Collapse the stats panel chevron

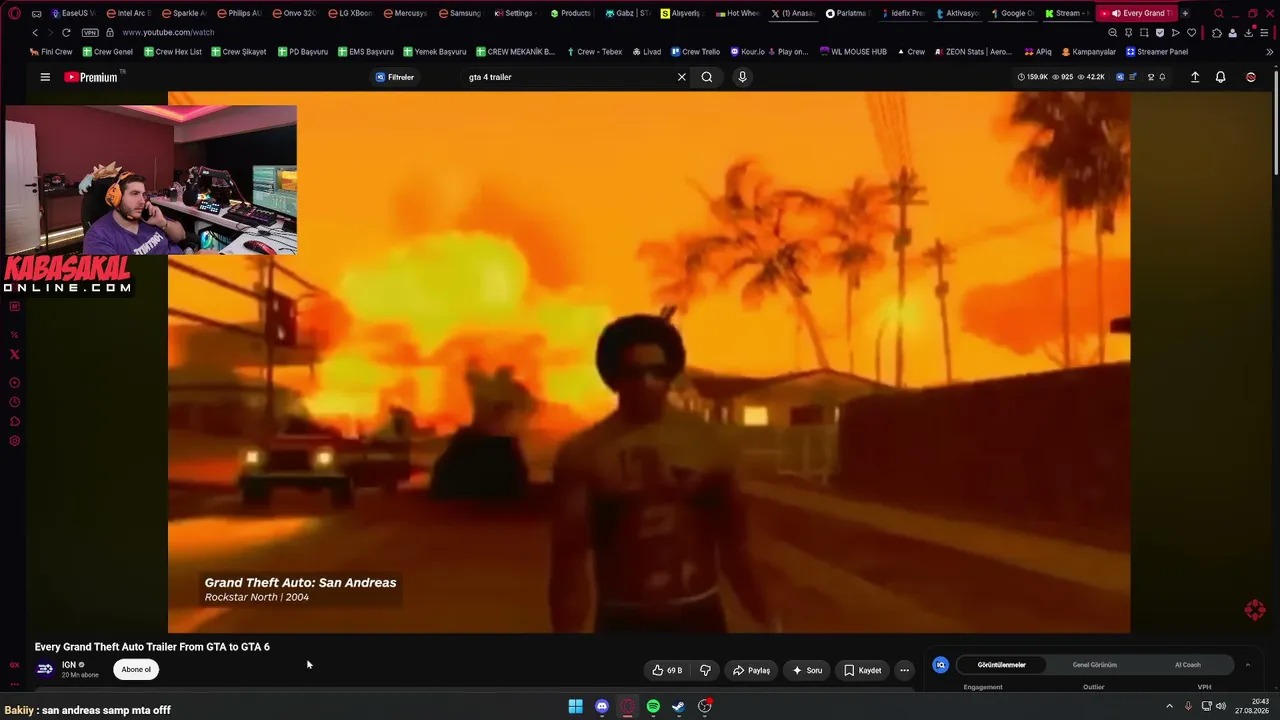pyautogui.click(x=1248, y=665)
